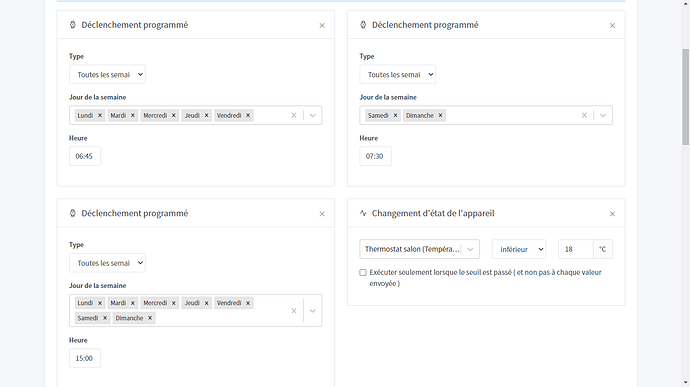
Task: Click the device state change pulse icon
Action: click(x=363, y=213)
